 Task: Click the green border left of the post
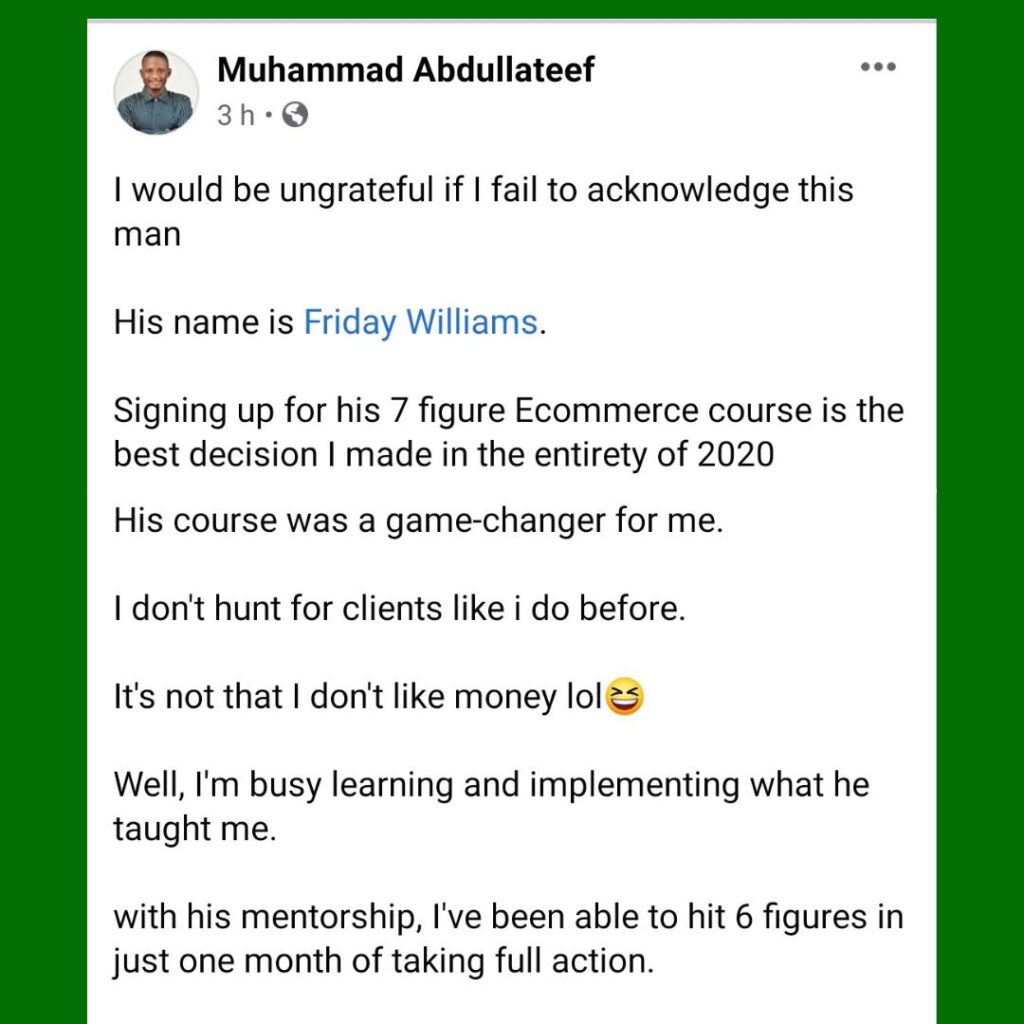coord(43,512)
